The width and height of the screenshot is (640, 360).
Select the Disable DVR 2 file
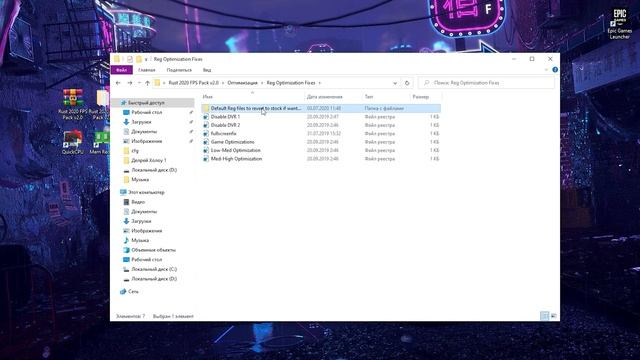[321, 125]
